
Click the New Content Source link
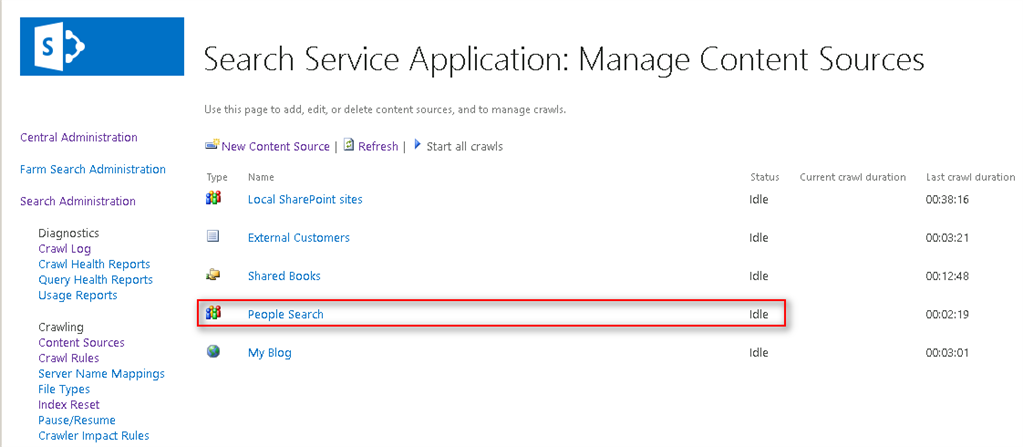pos(275,146)
